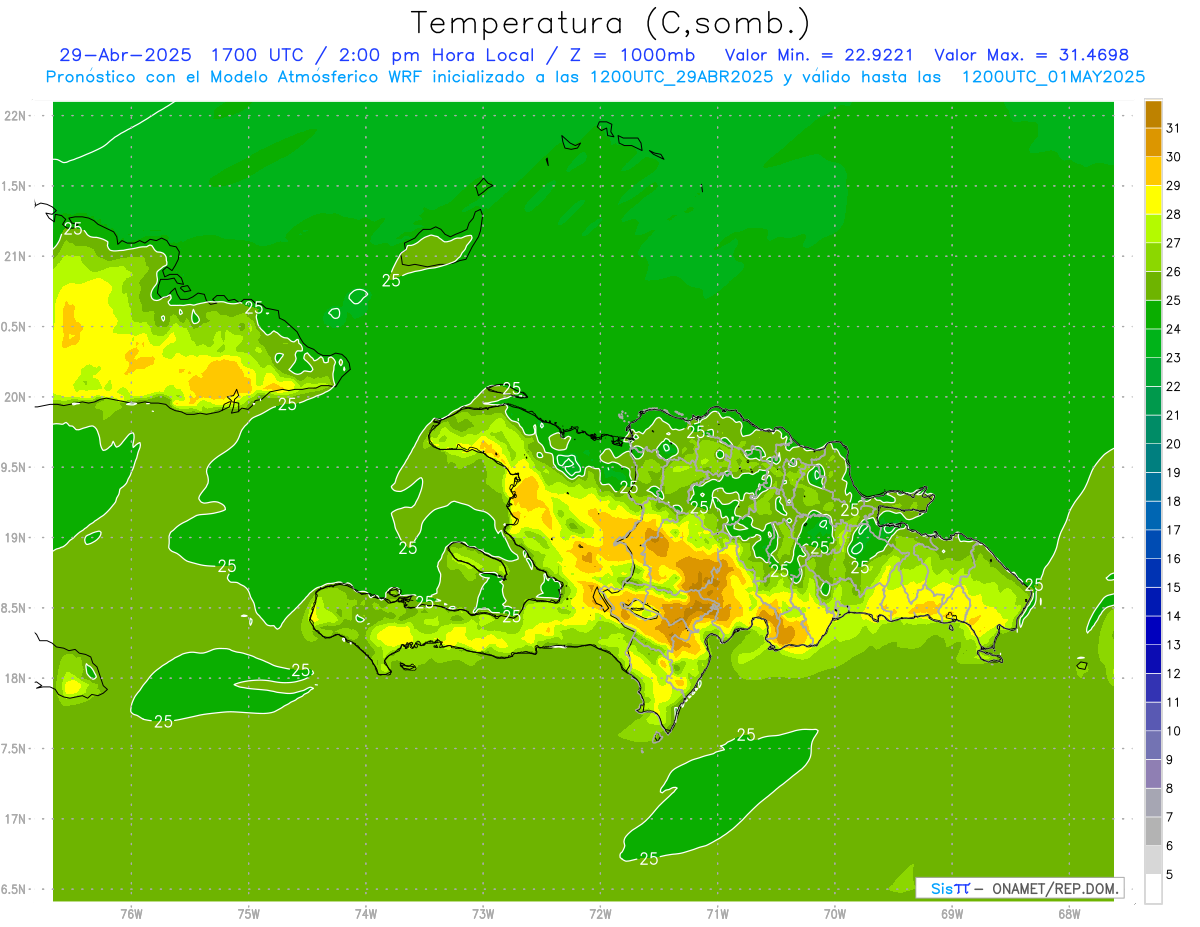Select the date text '29-Abr-2025'
Viewport: 1200px width, 927px height.
point(125,55)
